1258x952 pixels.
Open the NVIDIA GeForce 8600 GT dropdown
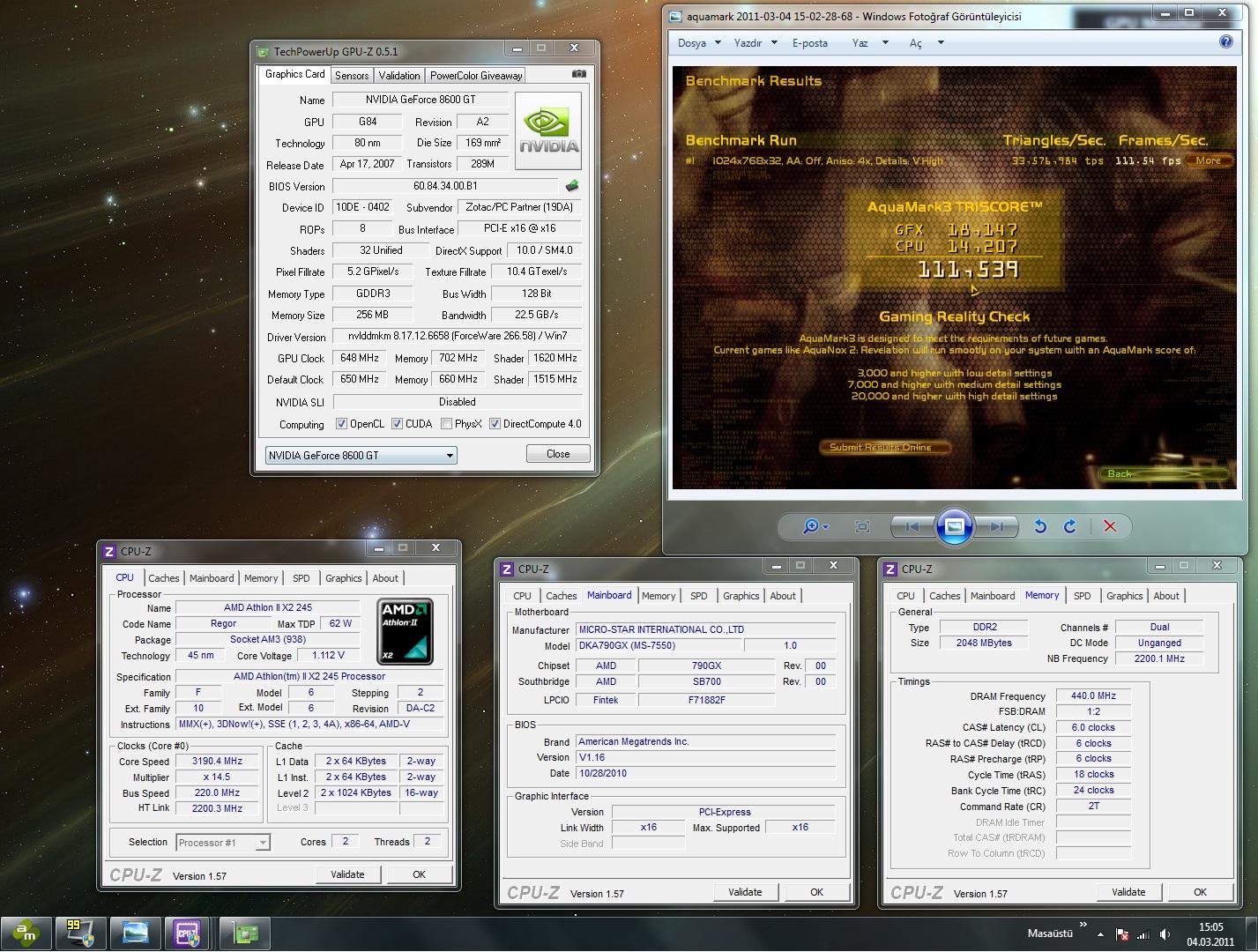(361, 456)
